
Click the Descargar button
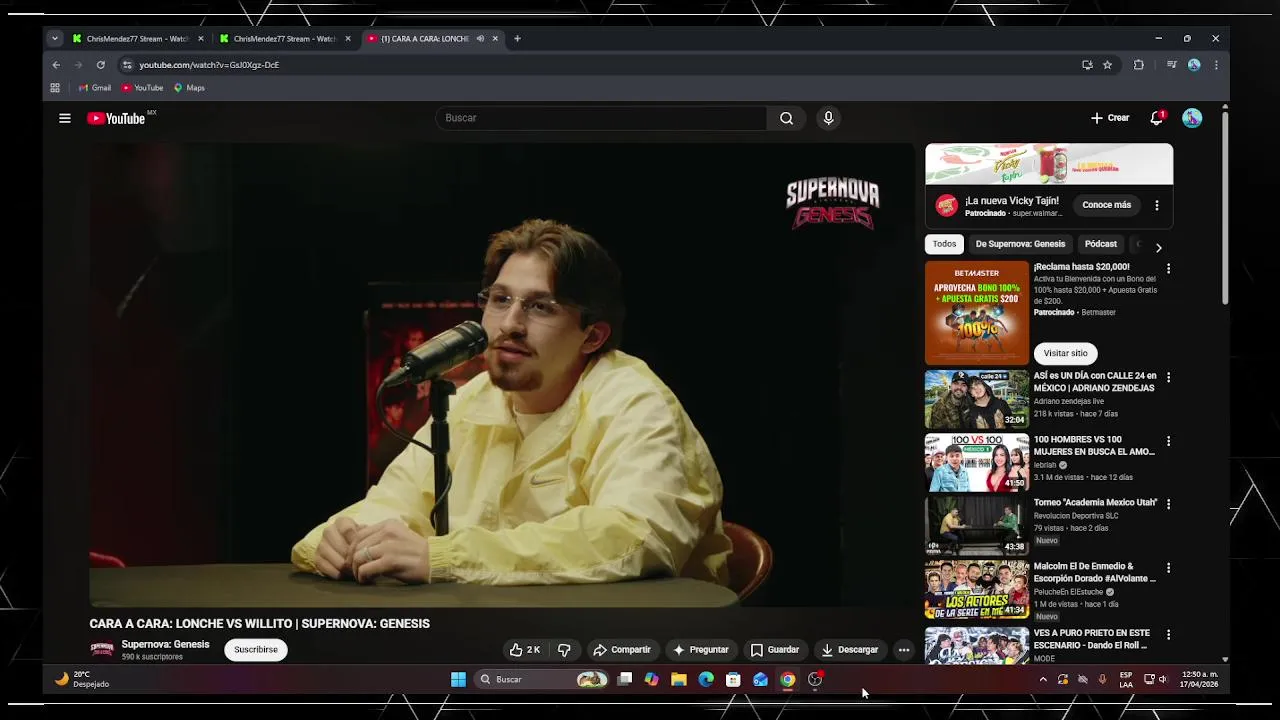tap(849, 650)
